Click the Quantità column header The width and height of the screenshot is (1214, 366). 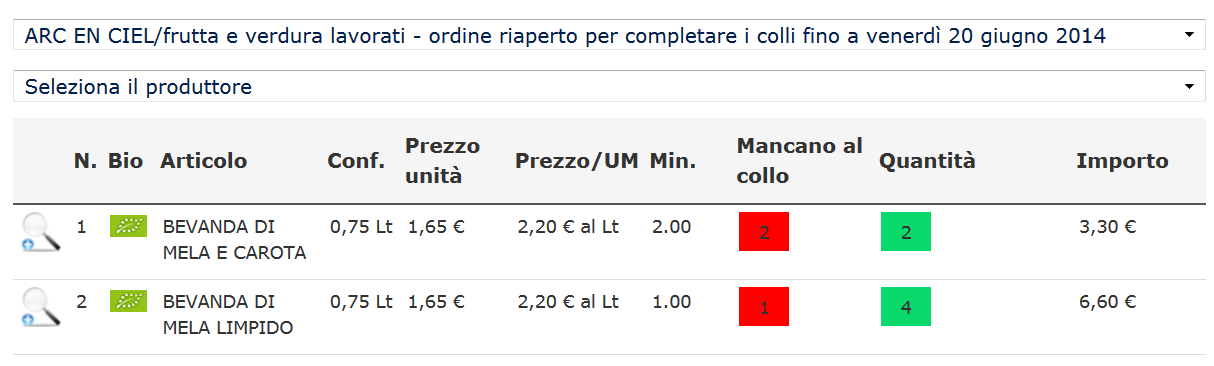coord(927,160)
